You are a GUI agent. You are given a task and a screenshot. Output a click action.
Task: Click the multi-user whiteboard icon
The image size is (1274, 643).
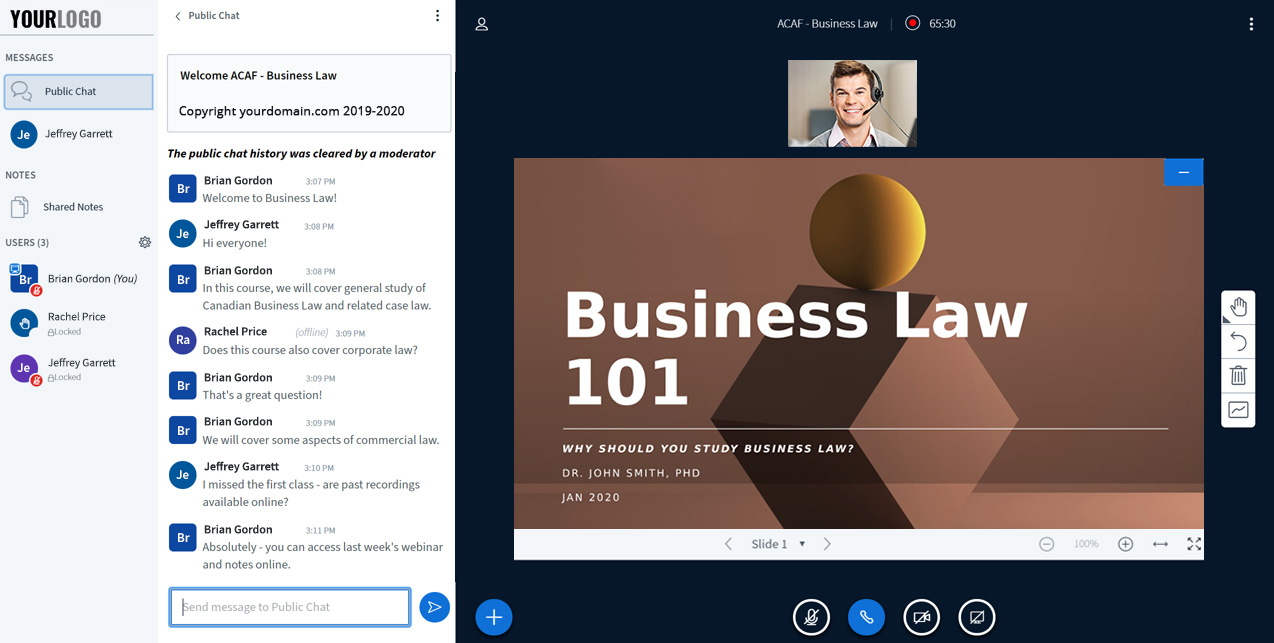(1238, 410)
